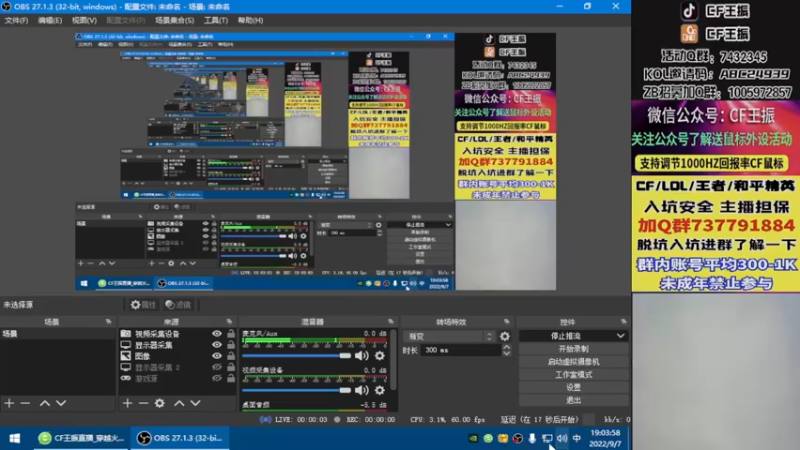Expand arrow beside 停止推流
This screenshot has width=800, height=450.
point(620,336)
